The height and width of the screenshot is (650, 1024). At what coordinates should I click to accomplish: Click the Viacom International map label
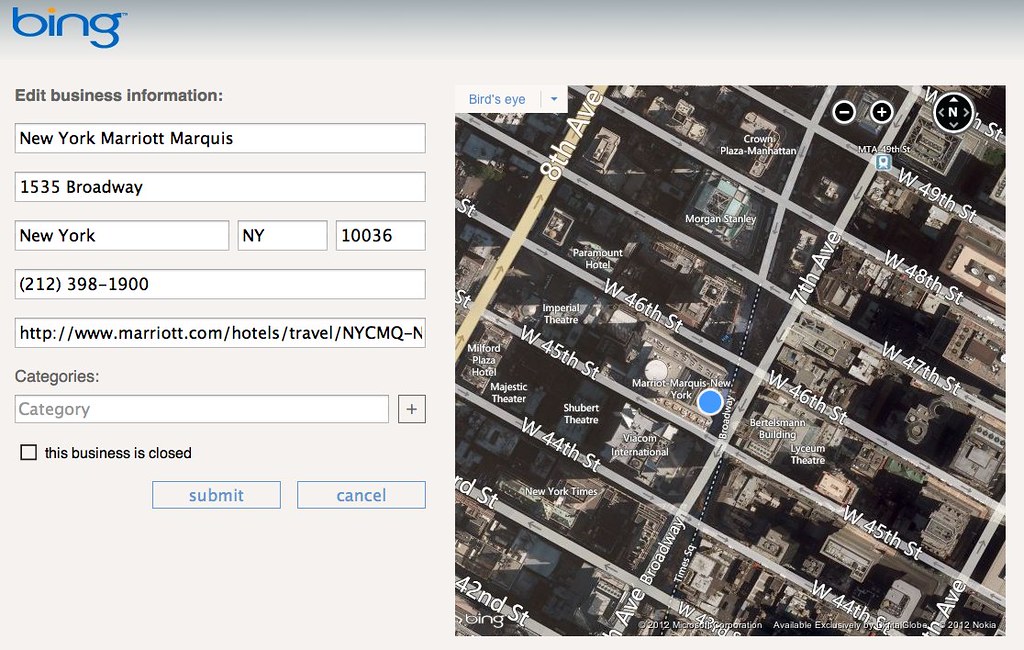tap(639, 445)
